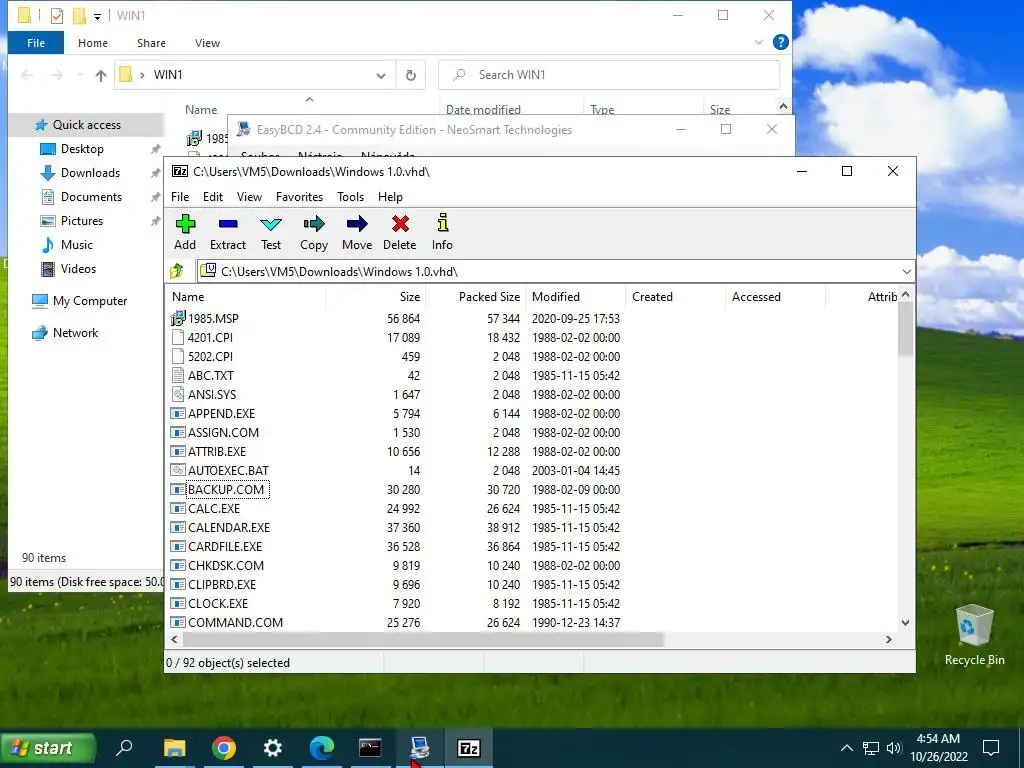Select the CARDFILE.EXE file
1024x768 pixels.
coord(225,547)
